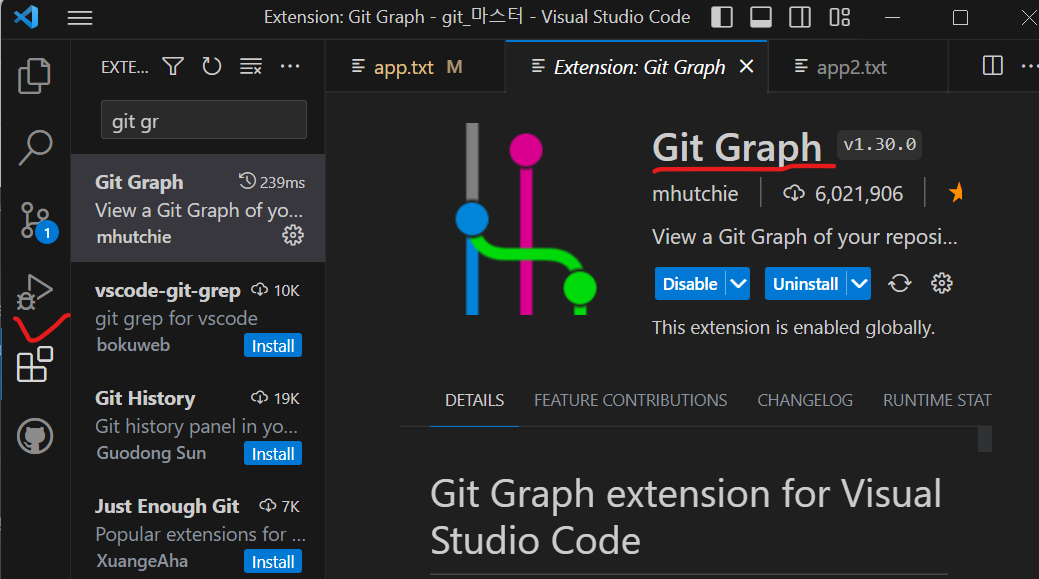Disable the Git Graph extension

coord(690,284)
